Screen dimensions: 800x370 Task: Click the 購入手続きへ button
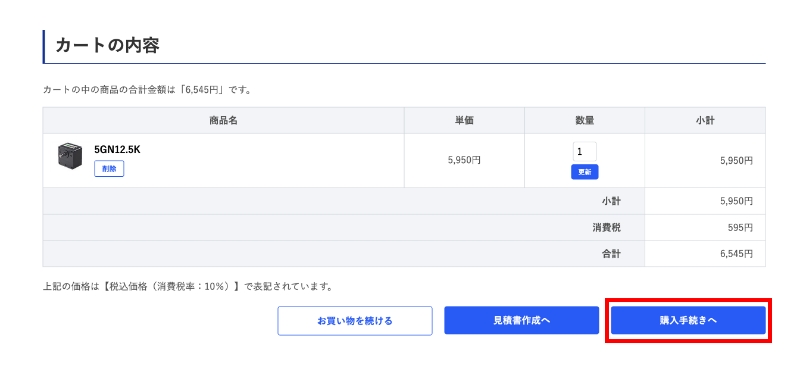coord(688,320)
